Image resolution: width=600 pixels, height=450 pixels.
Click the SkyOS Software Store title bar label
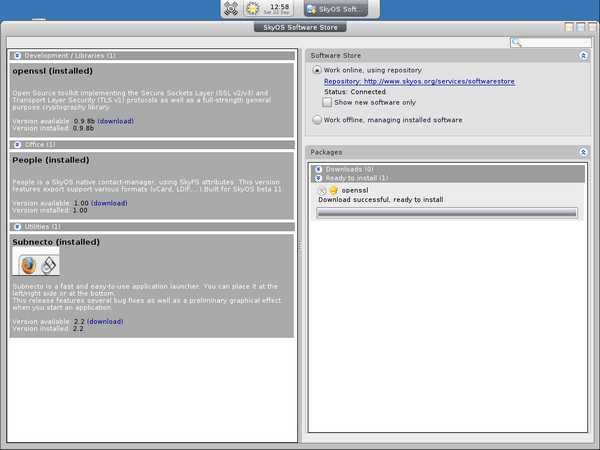pos(300,28)
